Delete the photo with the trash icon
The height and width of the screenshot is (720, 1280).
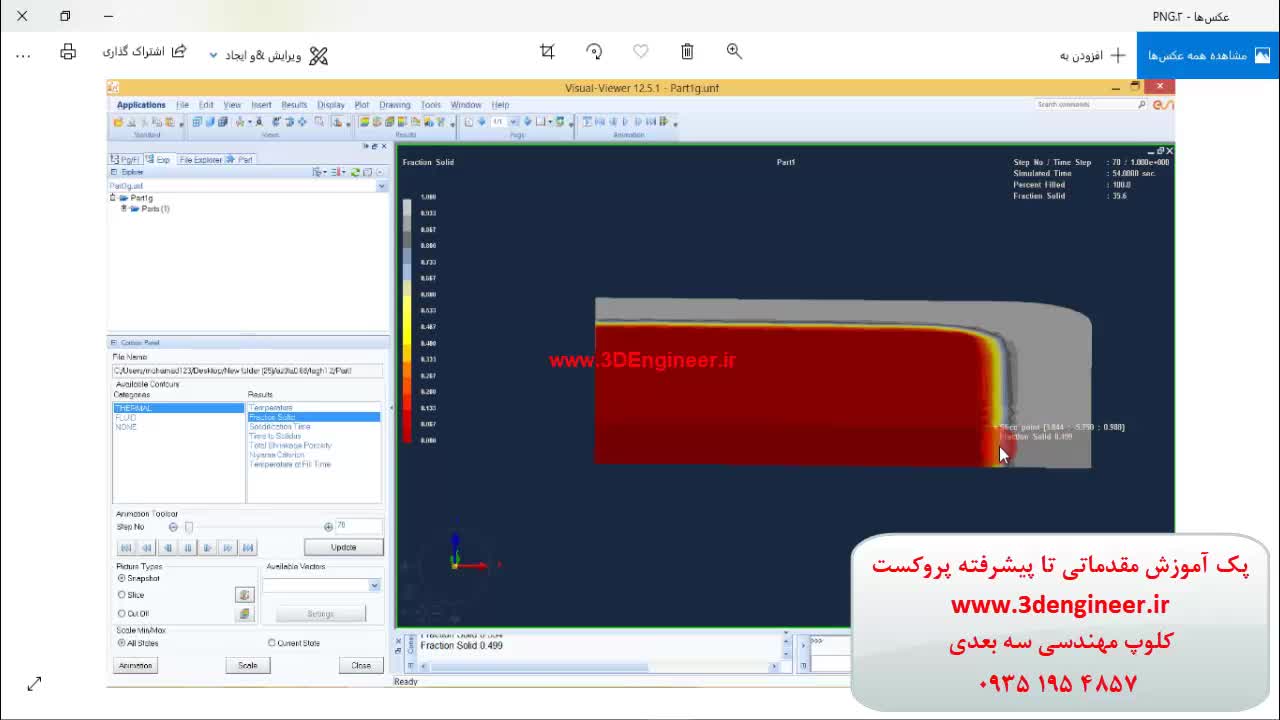(x=687, y=52)
